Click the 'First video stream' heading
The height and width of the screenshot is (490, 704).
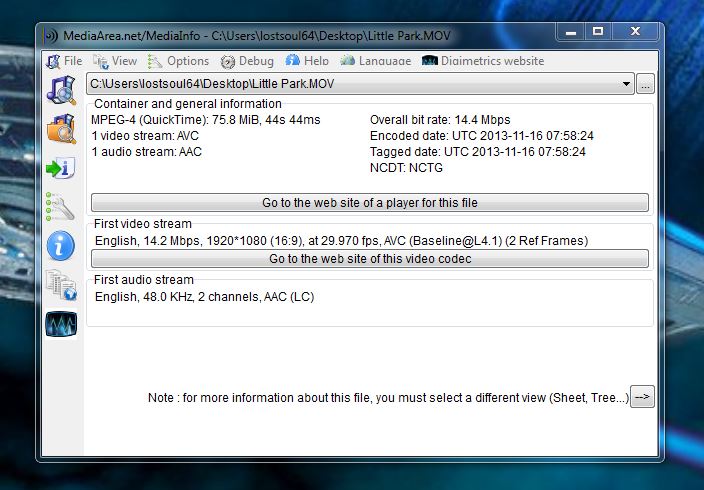point(143,224)
